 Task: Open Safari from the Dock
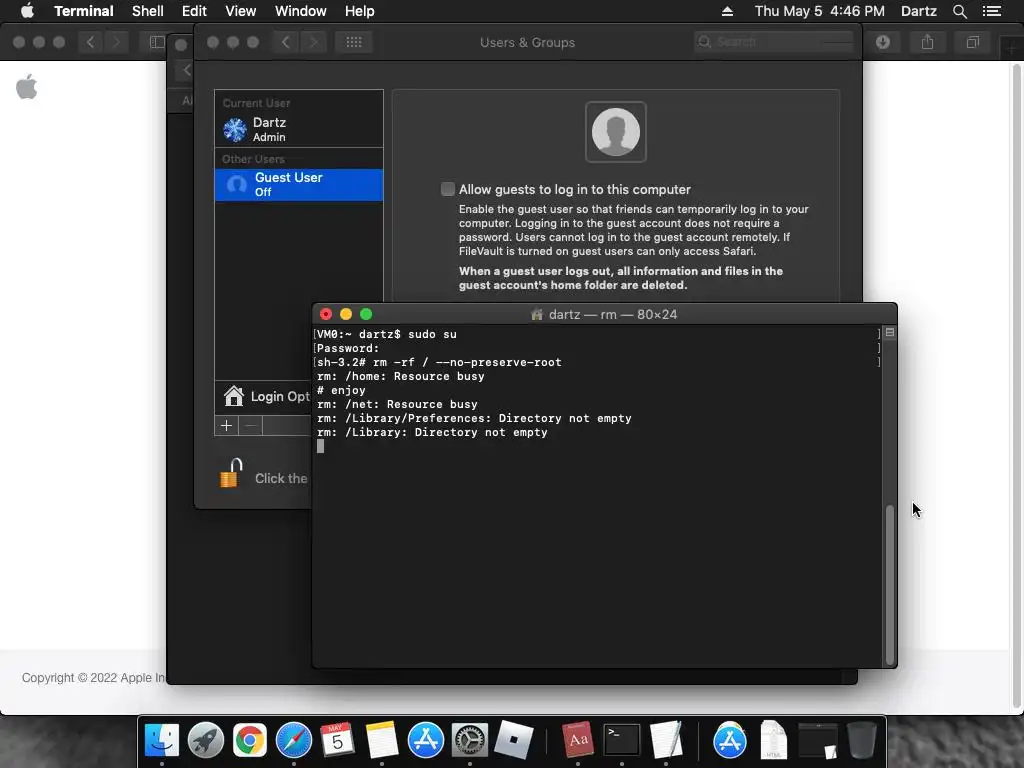tap(294, 740)
